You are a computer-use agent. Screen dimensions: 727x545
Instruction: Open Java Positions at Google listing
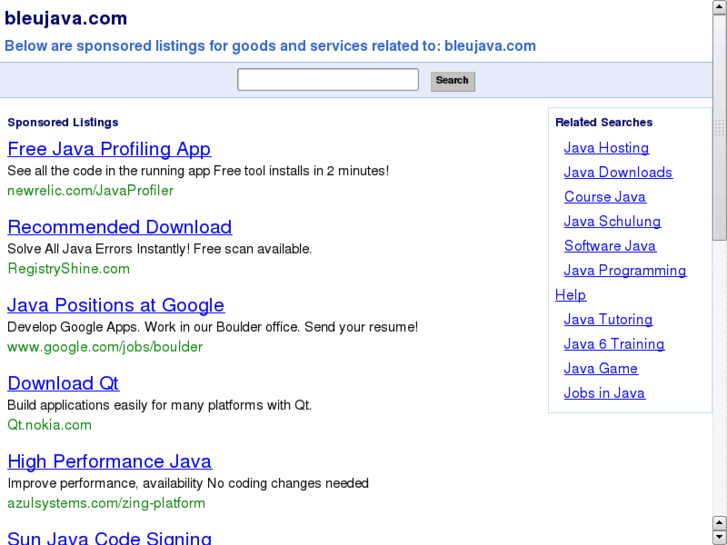tap(116, 305)
